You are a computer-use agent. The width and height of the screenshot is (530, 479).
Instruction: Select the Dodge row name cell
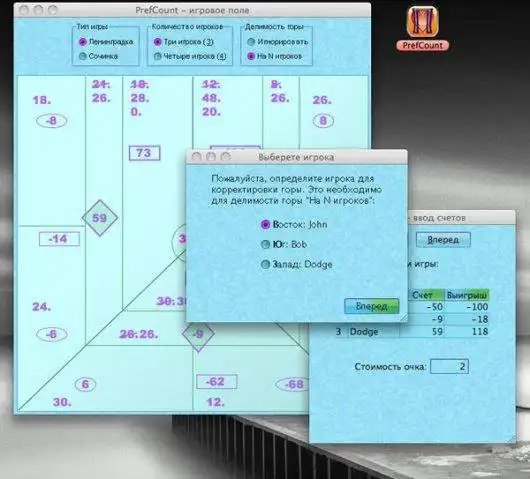(374, 332)
